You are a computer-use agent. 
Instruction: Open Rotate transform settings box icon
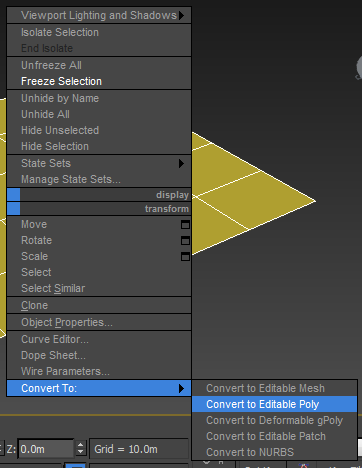(185, 241)
